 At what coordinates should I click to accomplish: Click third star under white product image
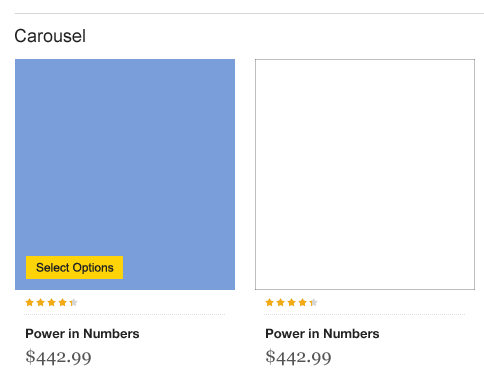(x=292, y=302)
